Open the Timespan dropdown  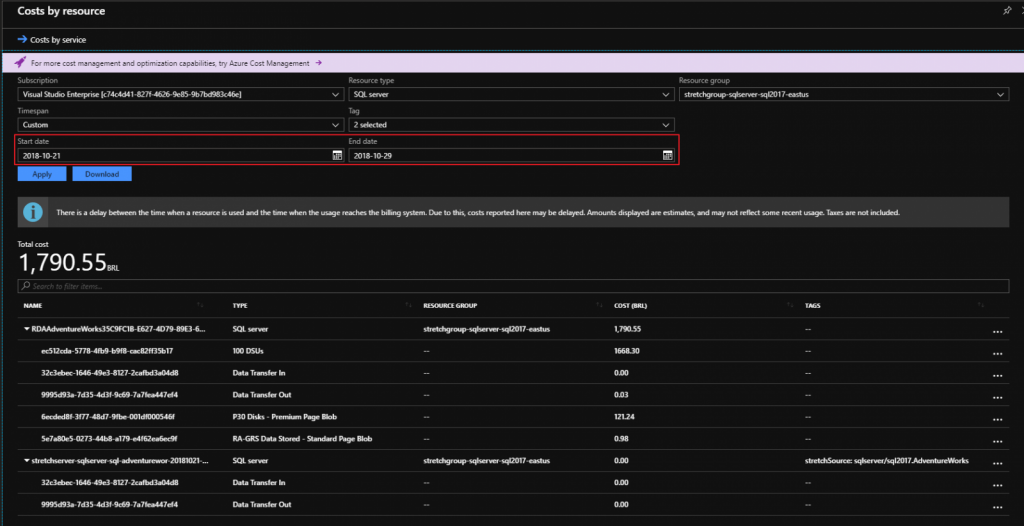coord(180,125)
